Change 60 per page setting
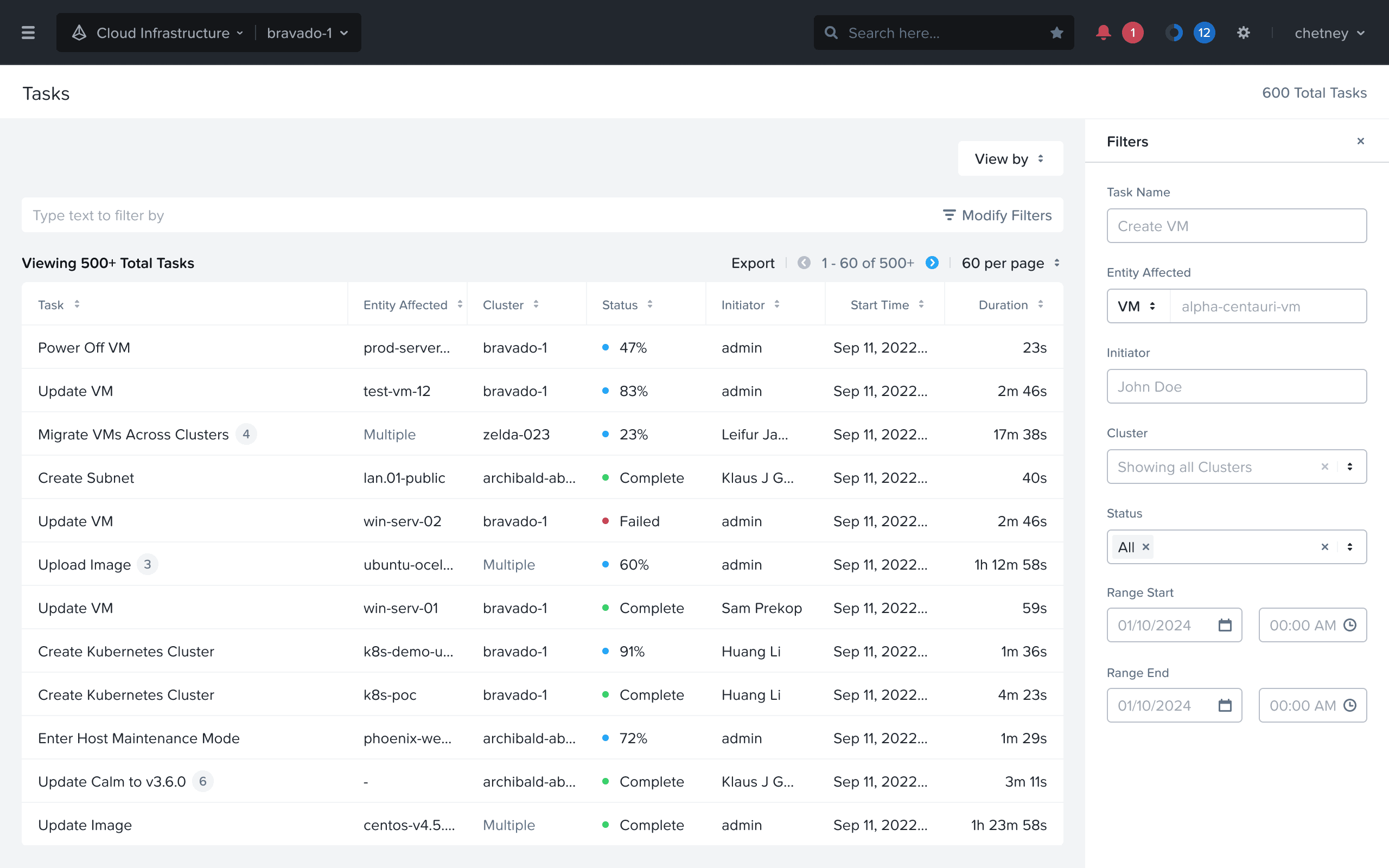The image size is (1389, 868). click(1010, 263)
